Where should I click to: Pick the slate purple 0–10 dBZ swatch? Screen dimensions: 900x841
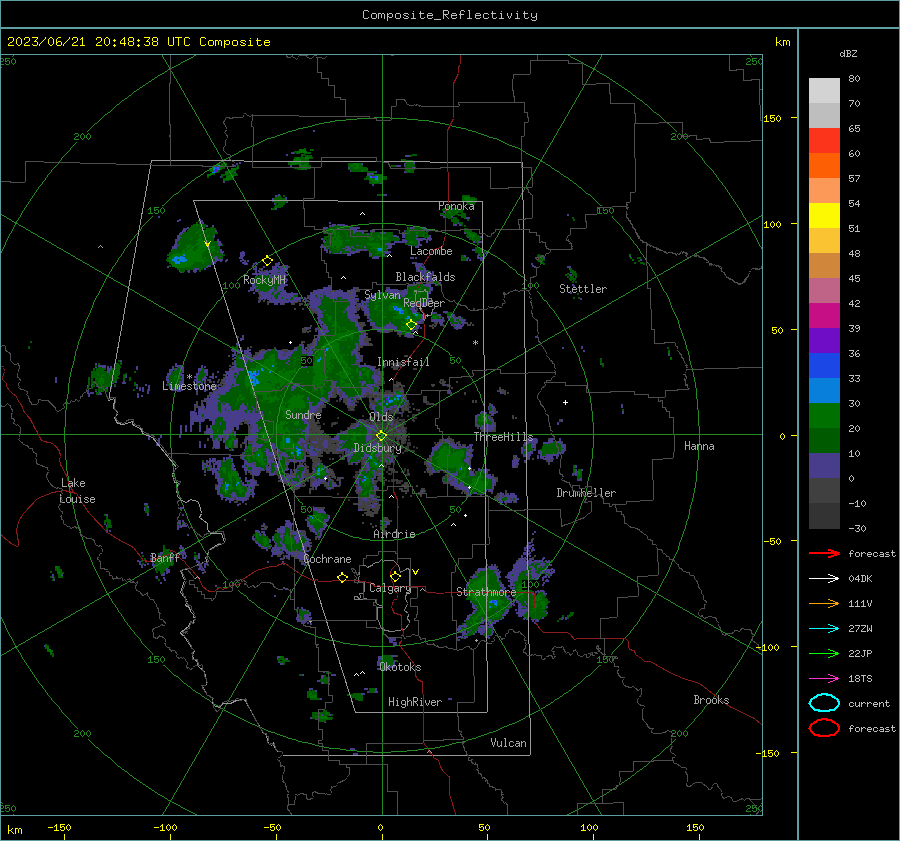pos(824,466)
